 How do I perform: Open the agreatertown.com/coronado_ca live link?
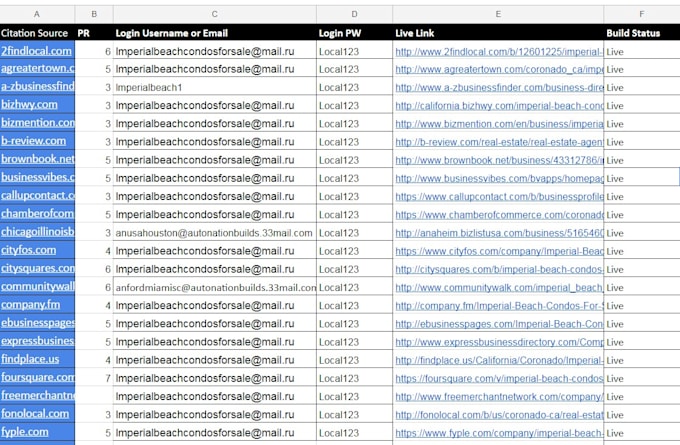point(499,69)
